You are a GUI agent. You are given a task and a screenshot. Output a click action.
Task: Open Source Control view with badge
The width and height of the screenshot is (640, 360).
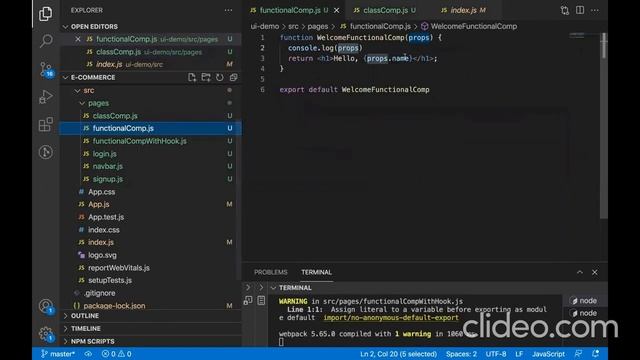click(x=46, y=69)
